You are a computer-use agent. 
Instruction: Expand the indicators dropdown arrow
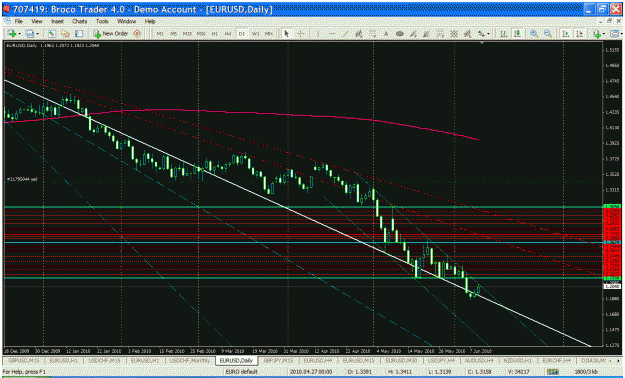pyautogui.click(x=604, y=34)
